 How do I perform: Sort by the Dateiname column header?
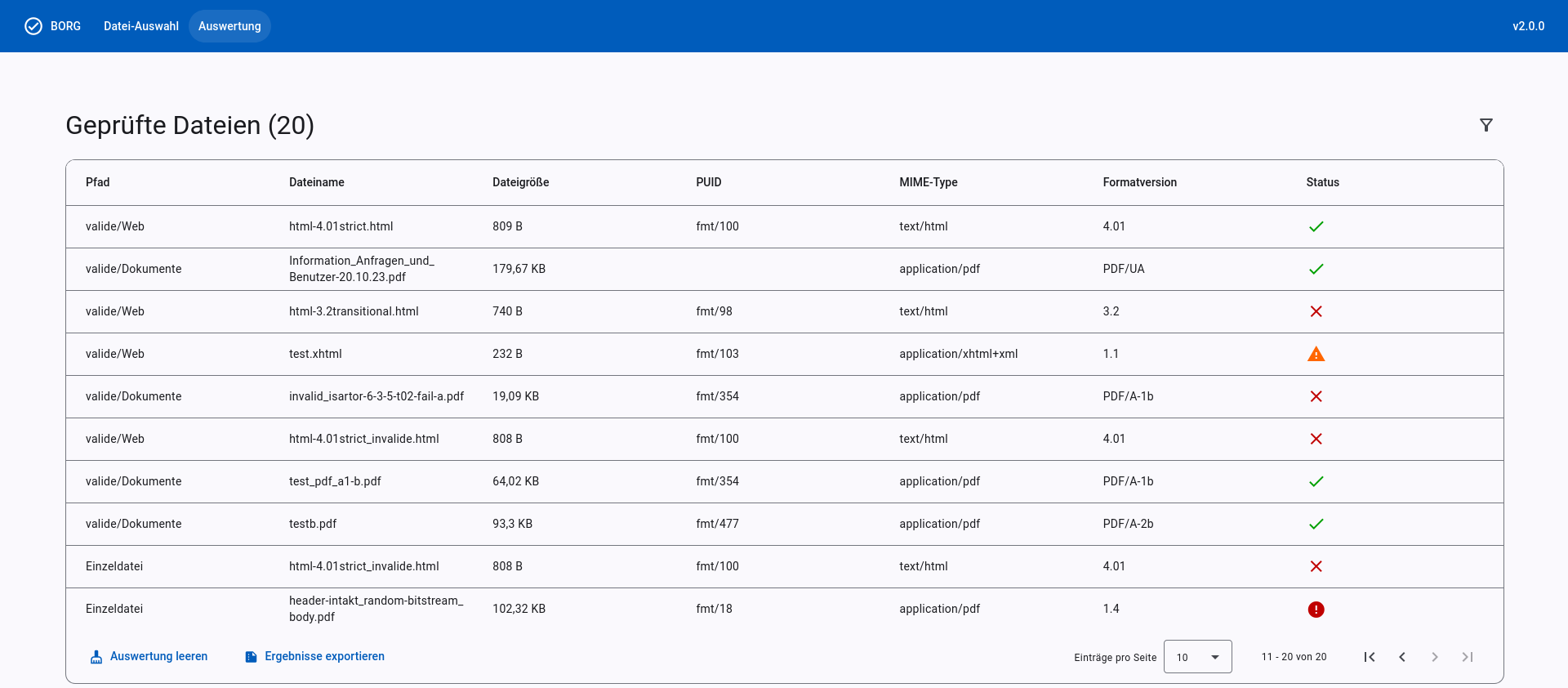(316, 182)
